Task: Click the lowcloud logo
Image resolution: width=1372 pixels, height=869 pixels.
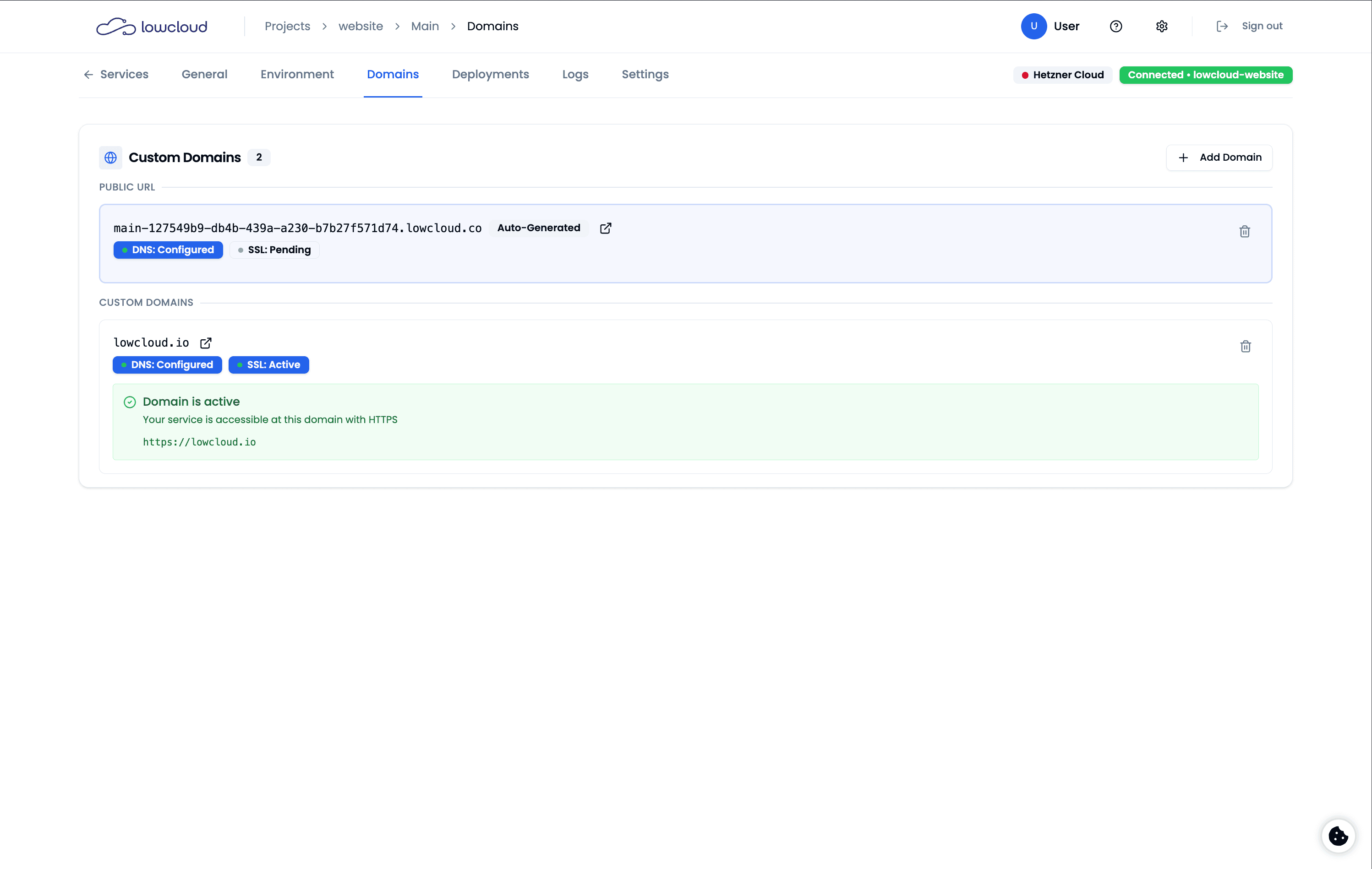Action: tap(152, 26)
